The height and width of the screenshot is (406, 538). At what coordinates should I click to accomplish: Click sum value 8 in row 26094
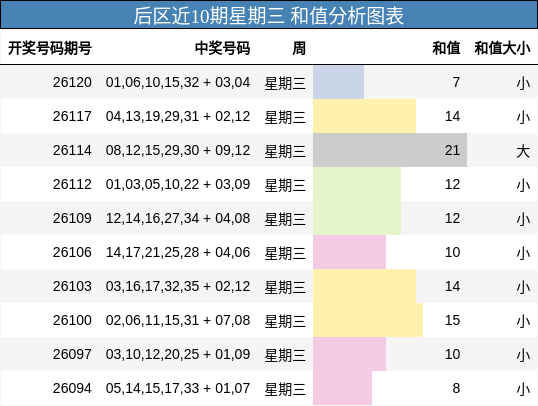[x=456, y=388]
